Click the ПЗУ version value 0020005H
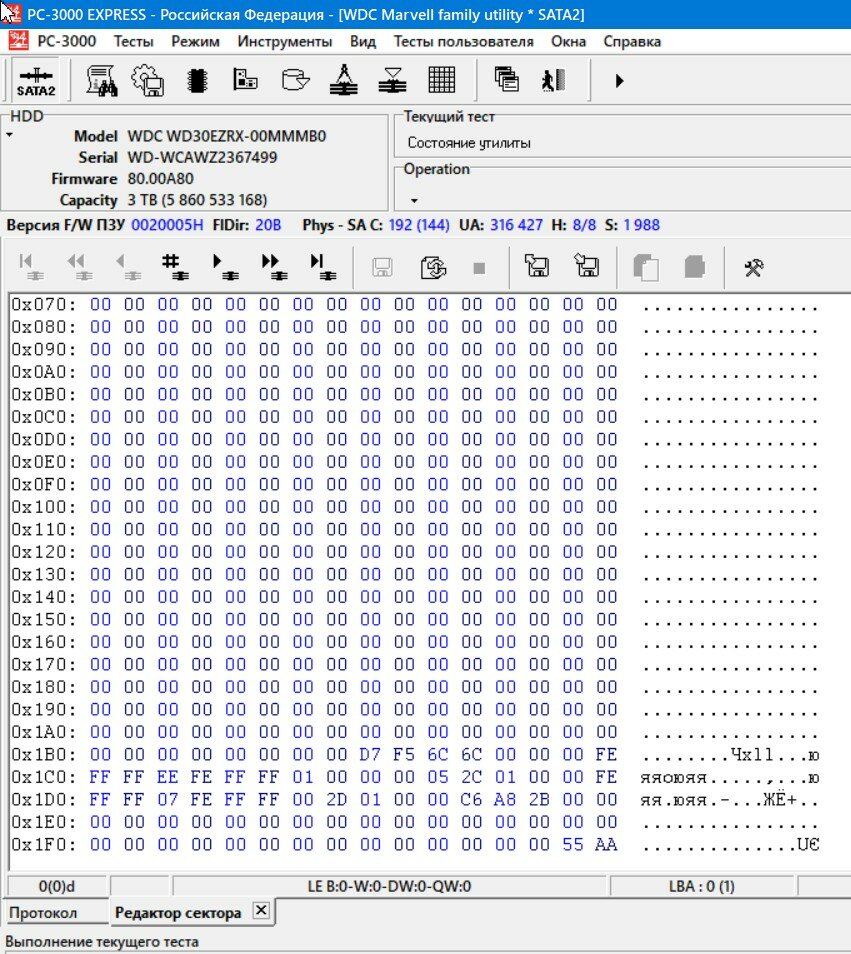Image resolution: width=851 pixels, height=954 pixels. click(167, 225)
